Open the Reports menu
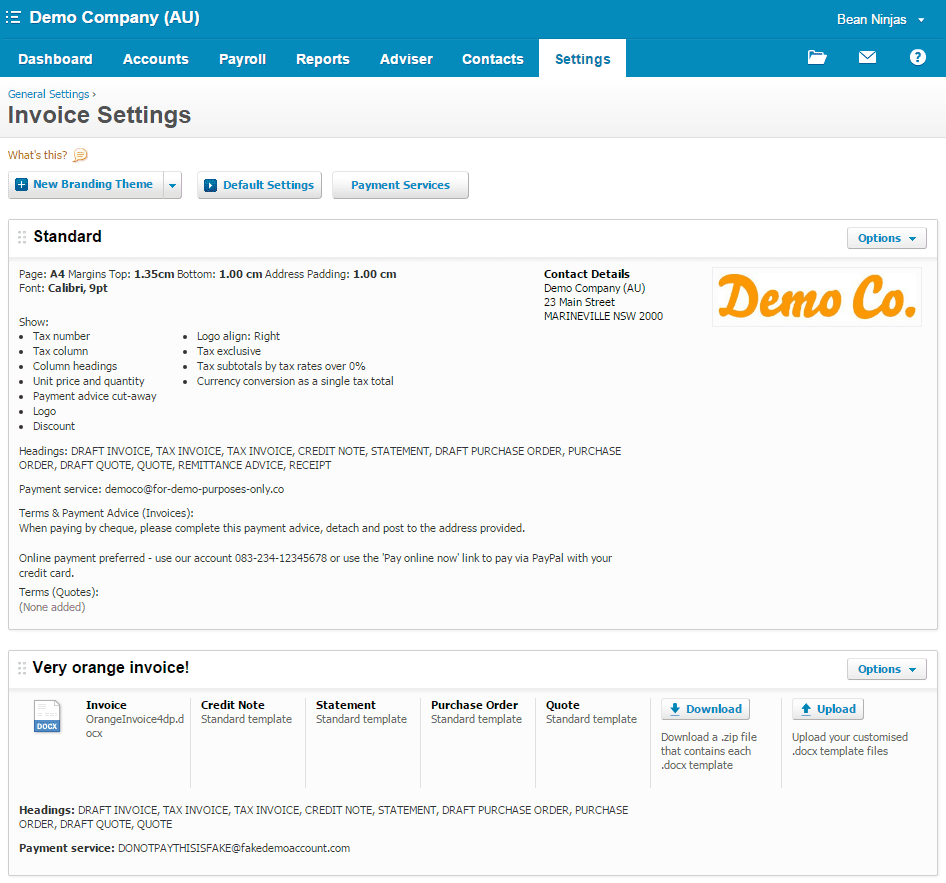Image resolution: width=946 pixels, height=883 pixels. pyautogui.click(x=323, y=59)
